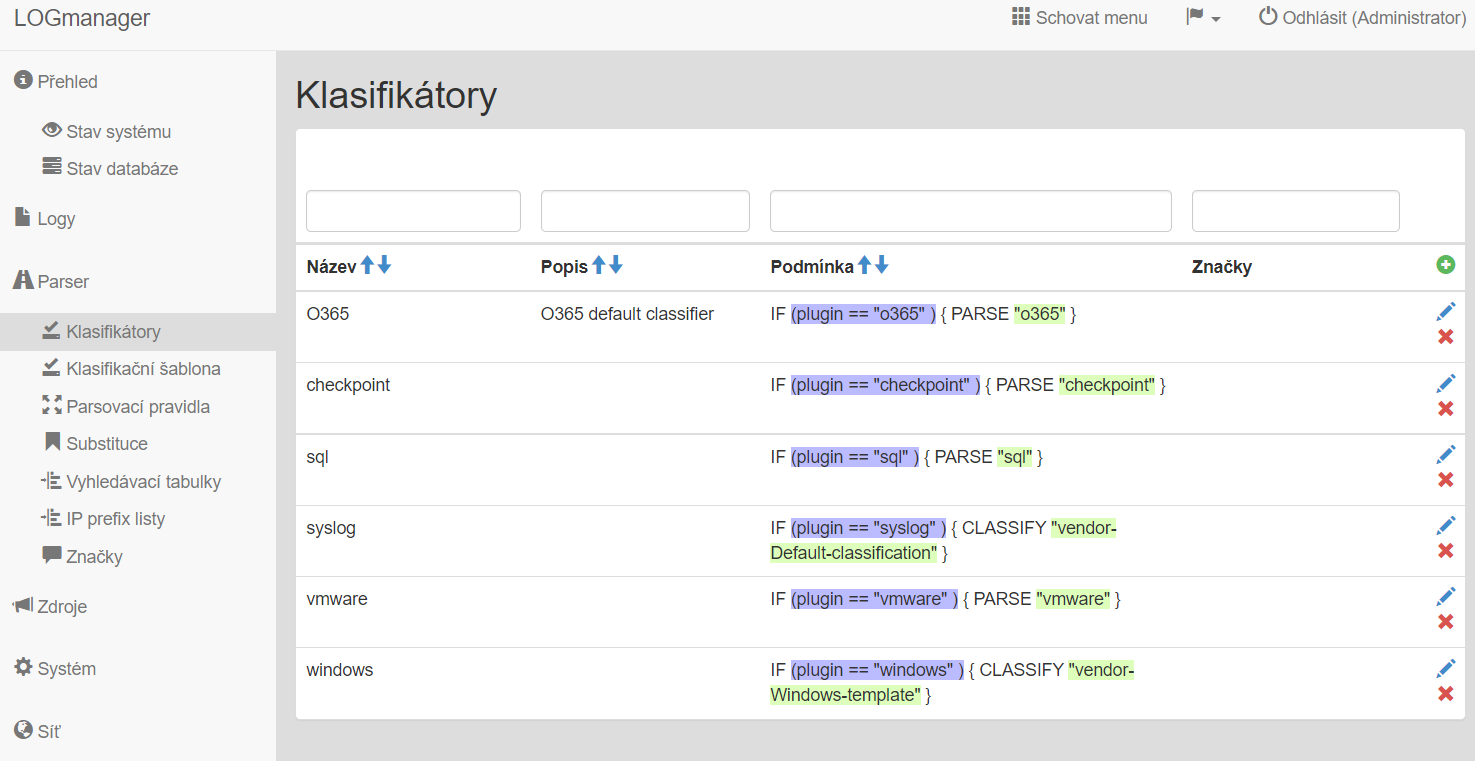
Task: Select the windows name cell
Action: coord(340,670)
